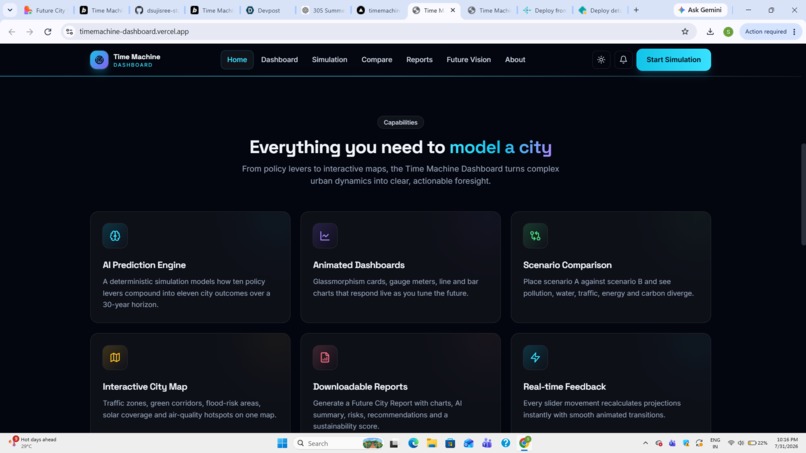Switch to the GitHub dsujisree tab
The height and width of the screenshot is (453, 806).
pos(157,10)
